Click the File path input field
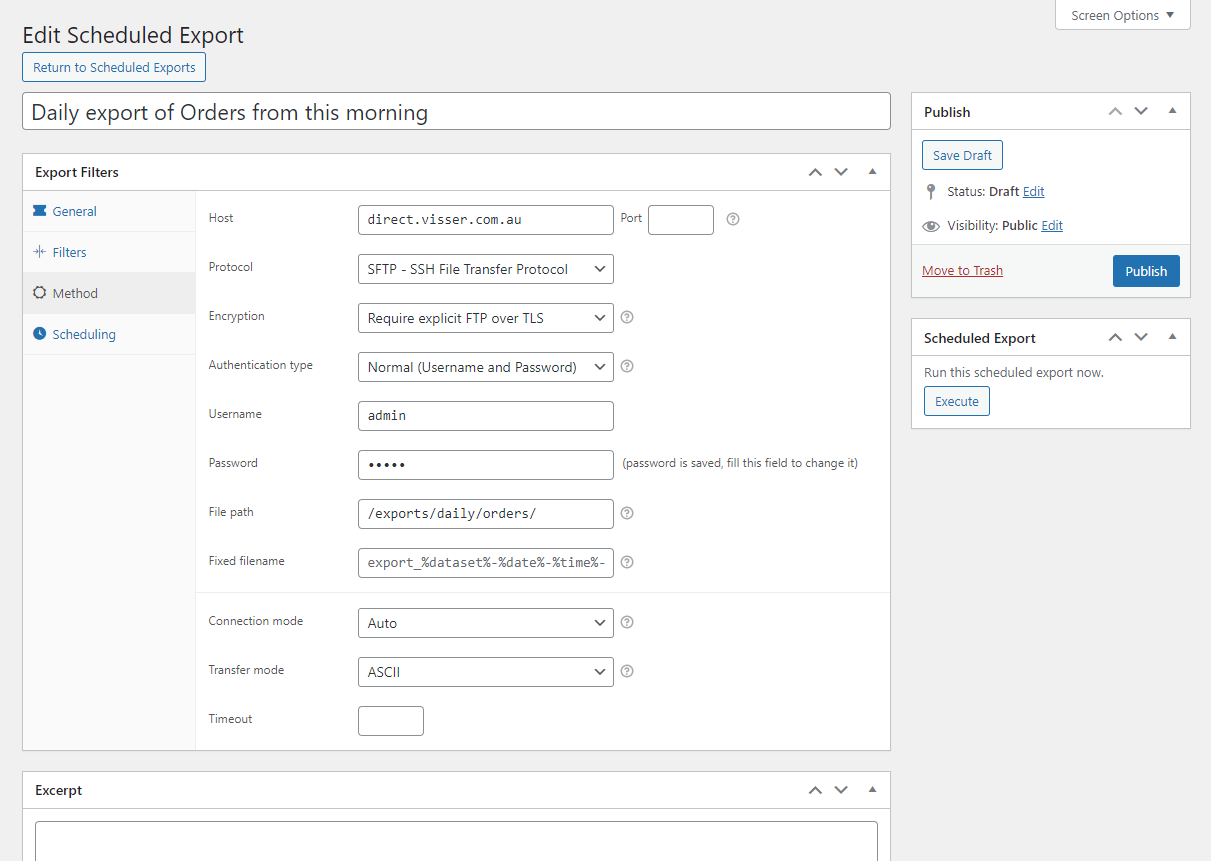This screenshot has width=1211, height=861. point(485,514)
